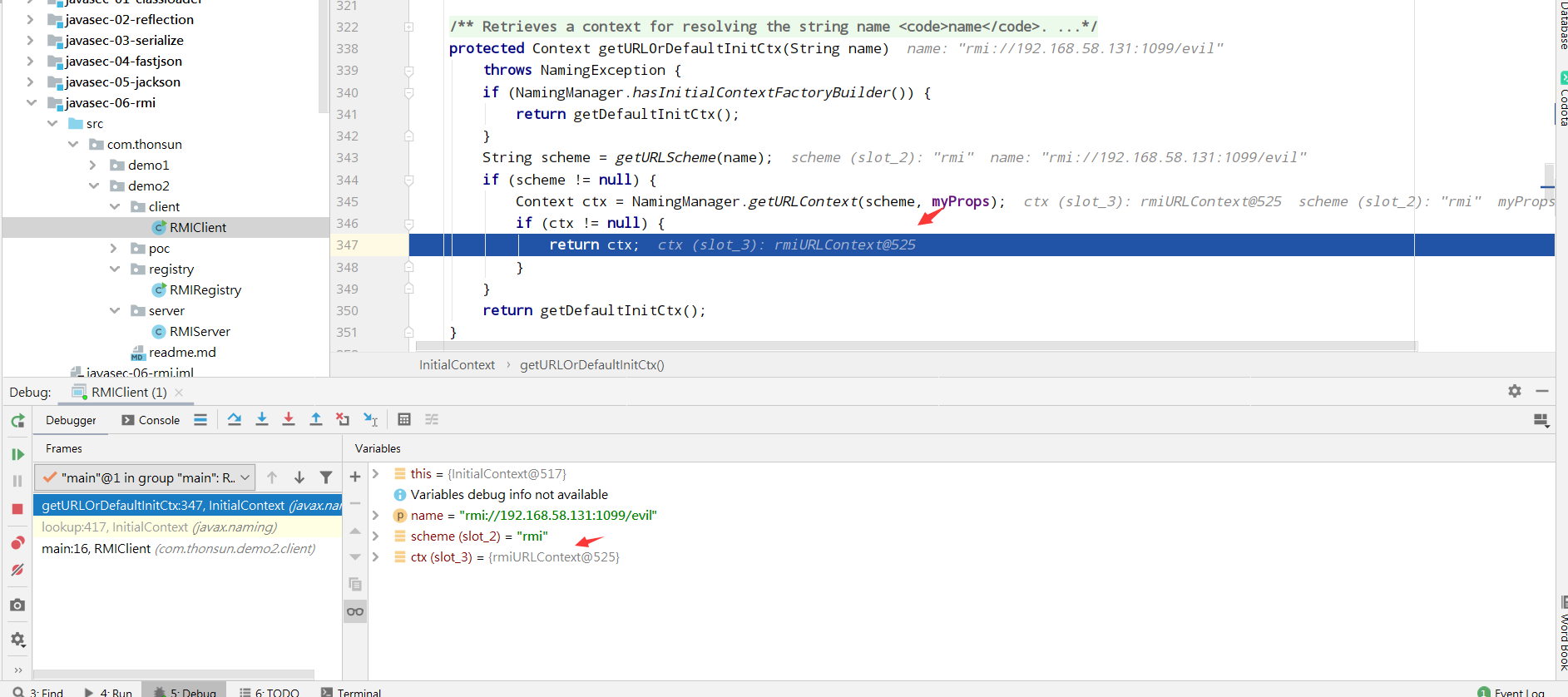Open 3: Find tool window

click(38, 691)
